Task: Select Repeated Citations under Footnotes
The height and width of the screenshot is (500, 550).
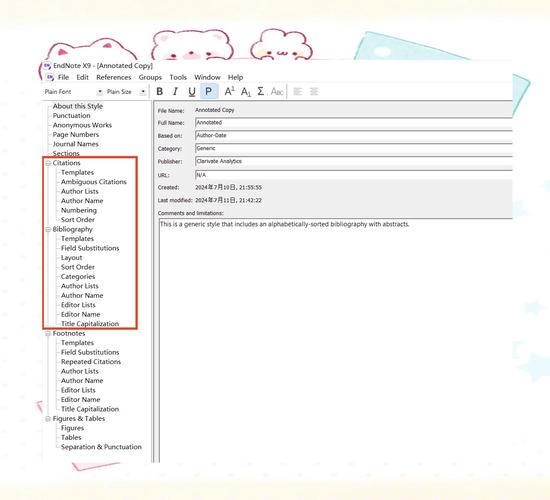Action: (91, 362)
